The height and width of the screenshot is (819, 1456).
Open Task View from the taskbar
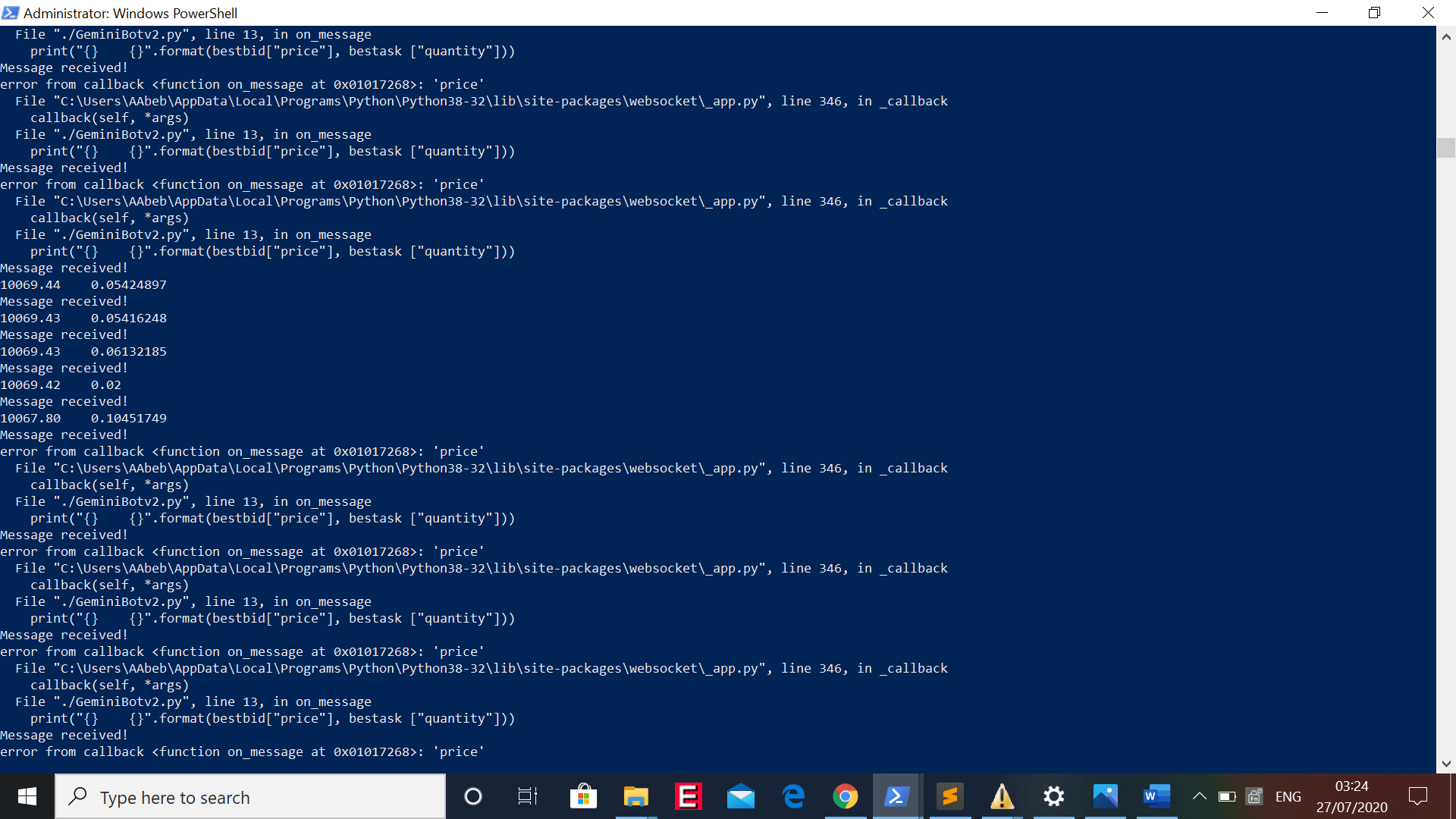point(527,796)
